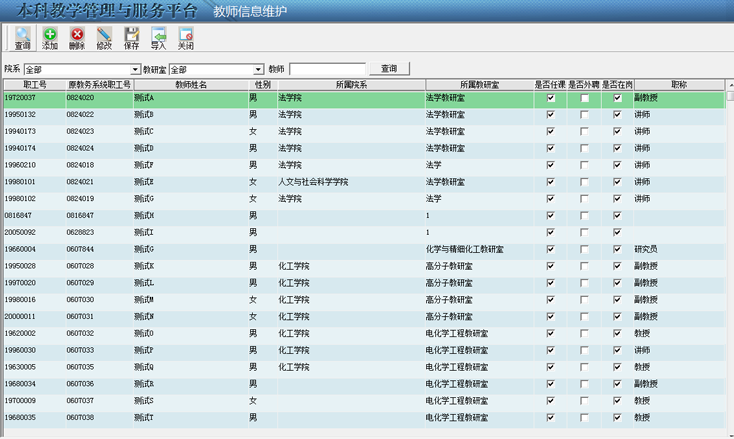This screenshot has width=734, height=439.
Task: Open the 院系 department dropdown
Action: click(x=136, y=70)
